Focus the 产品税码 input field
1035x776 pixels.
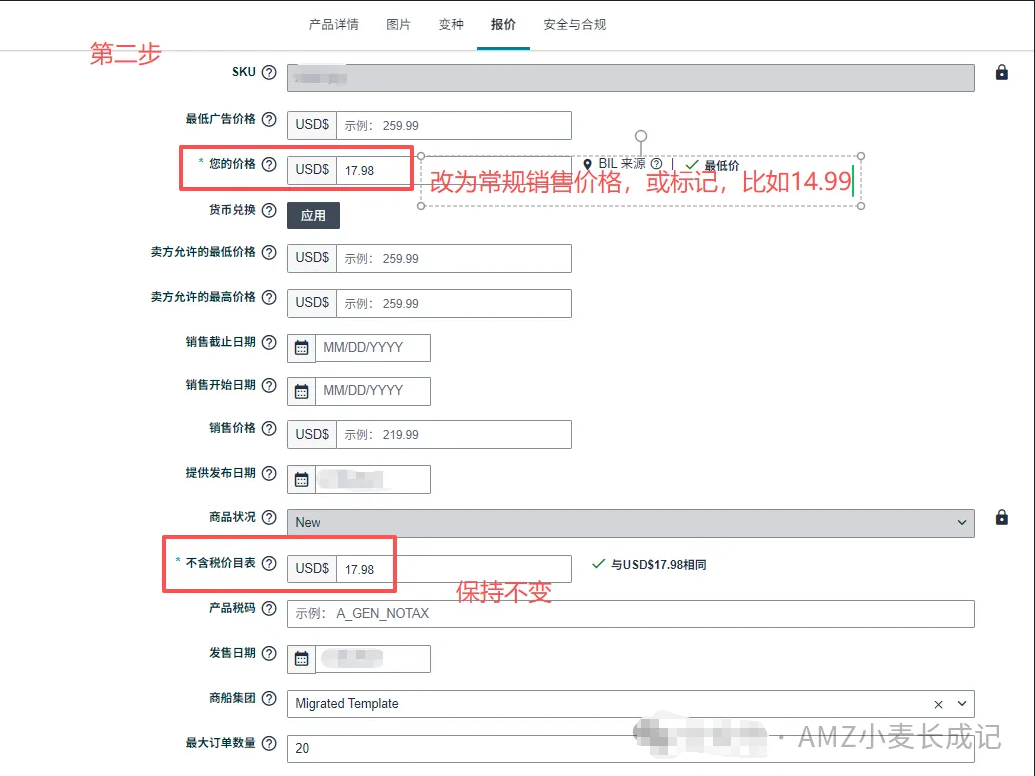tap(630, 614)
